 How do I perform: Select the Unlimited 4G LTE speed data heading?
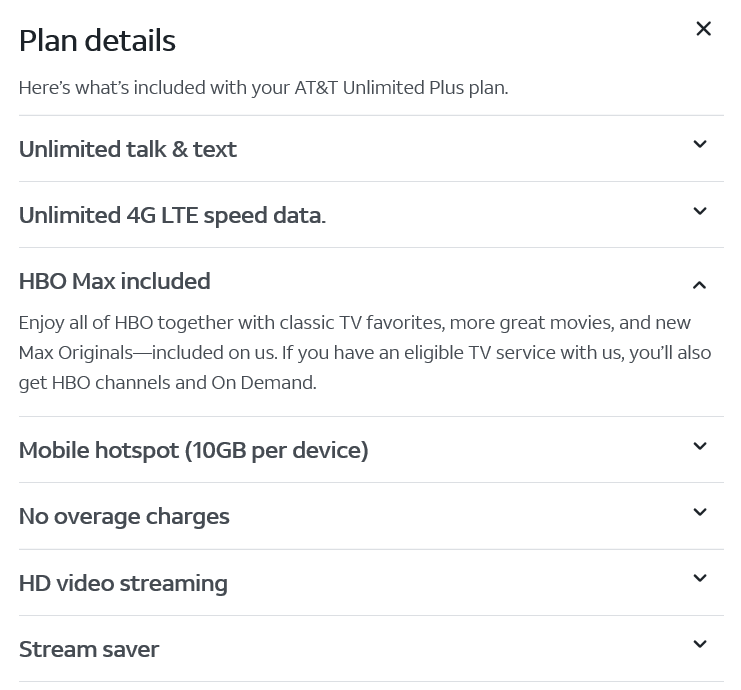point(172,215)
